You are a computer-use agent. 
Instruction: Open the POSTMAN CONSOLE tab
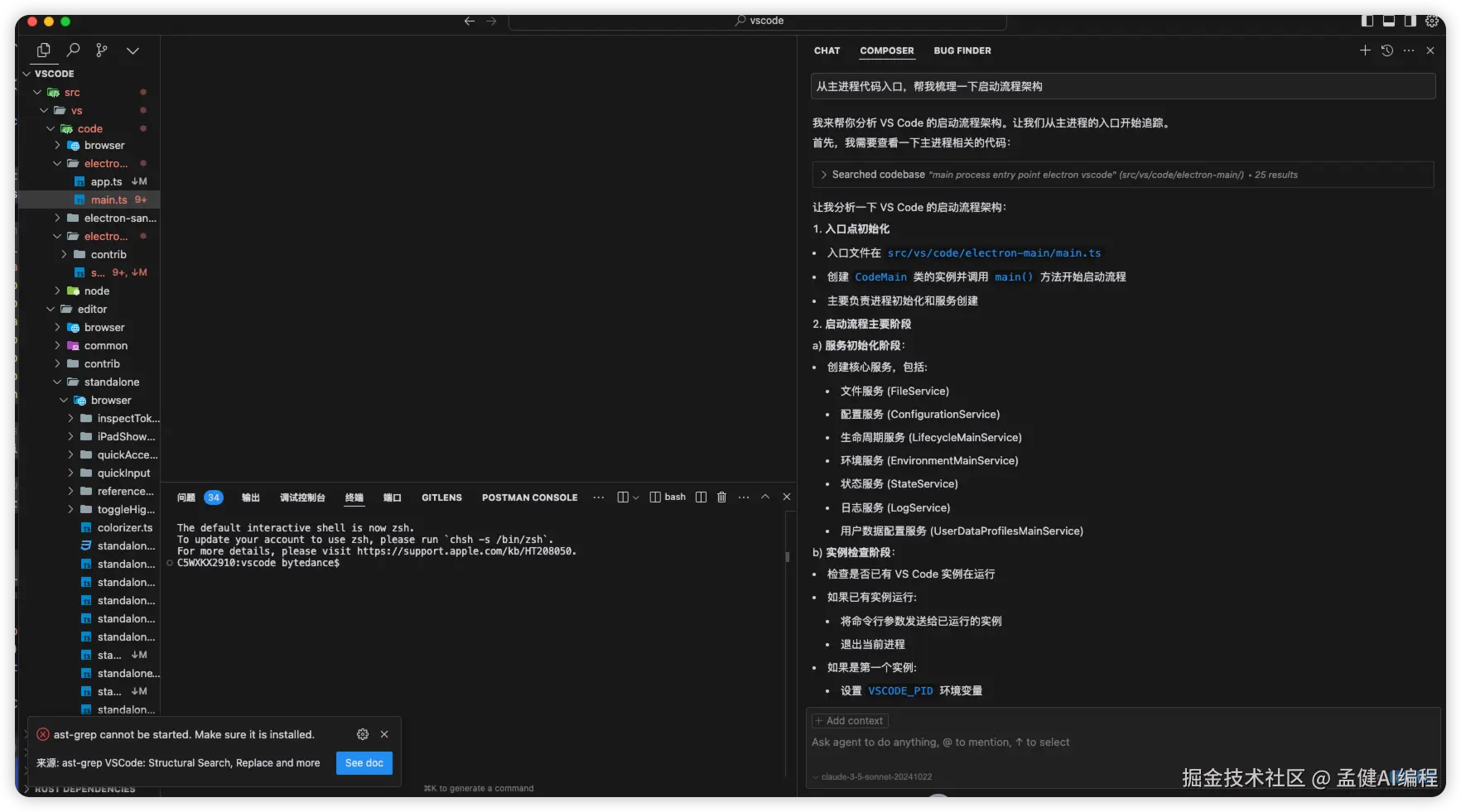tap(530, 497)
